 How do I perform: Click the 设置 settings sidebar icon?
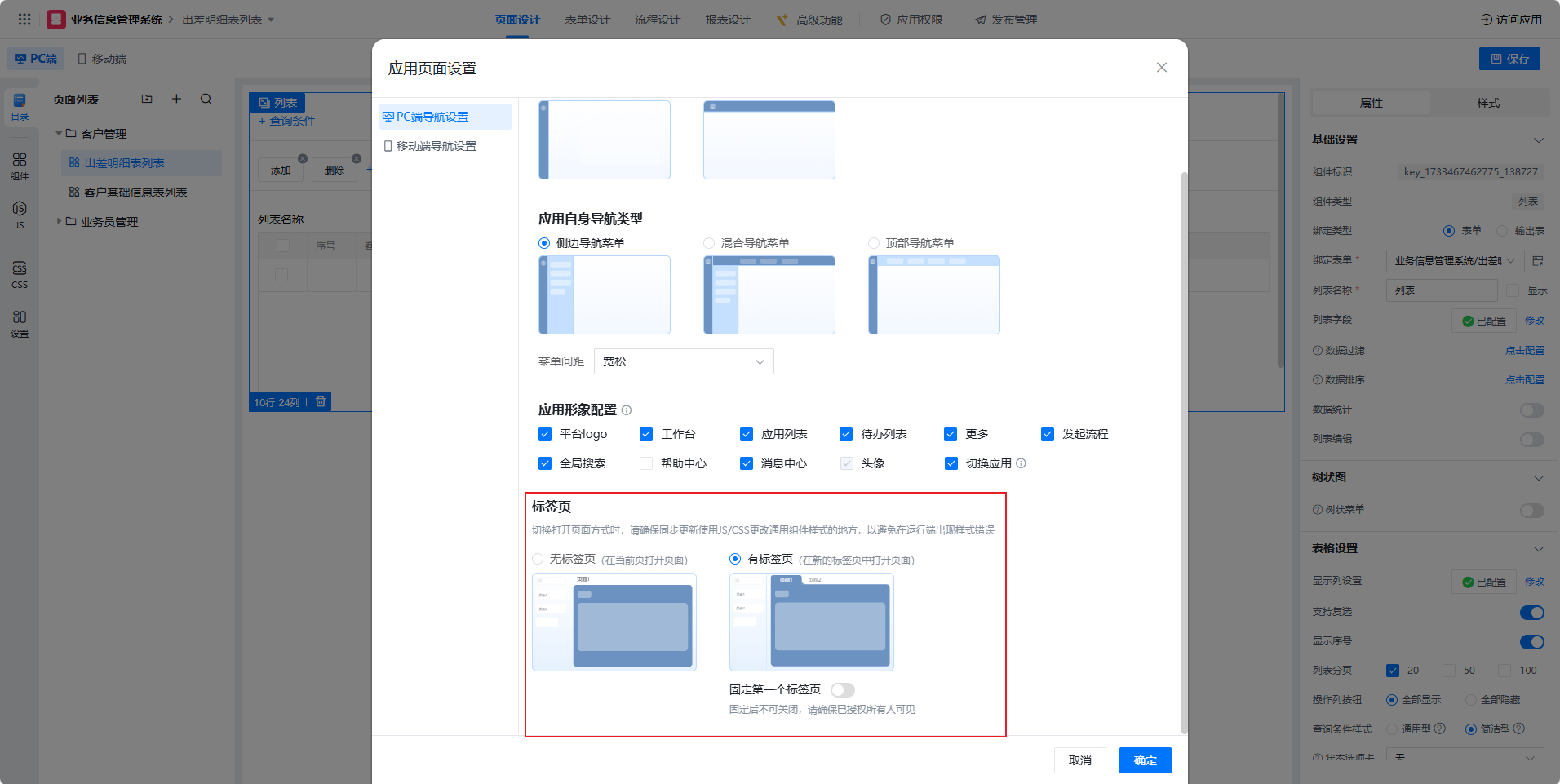20,323
